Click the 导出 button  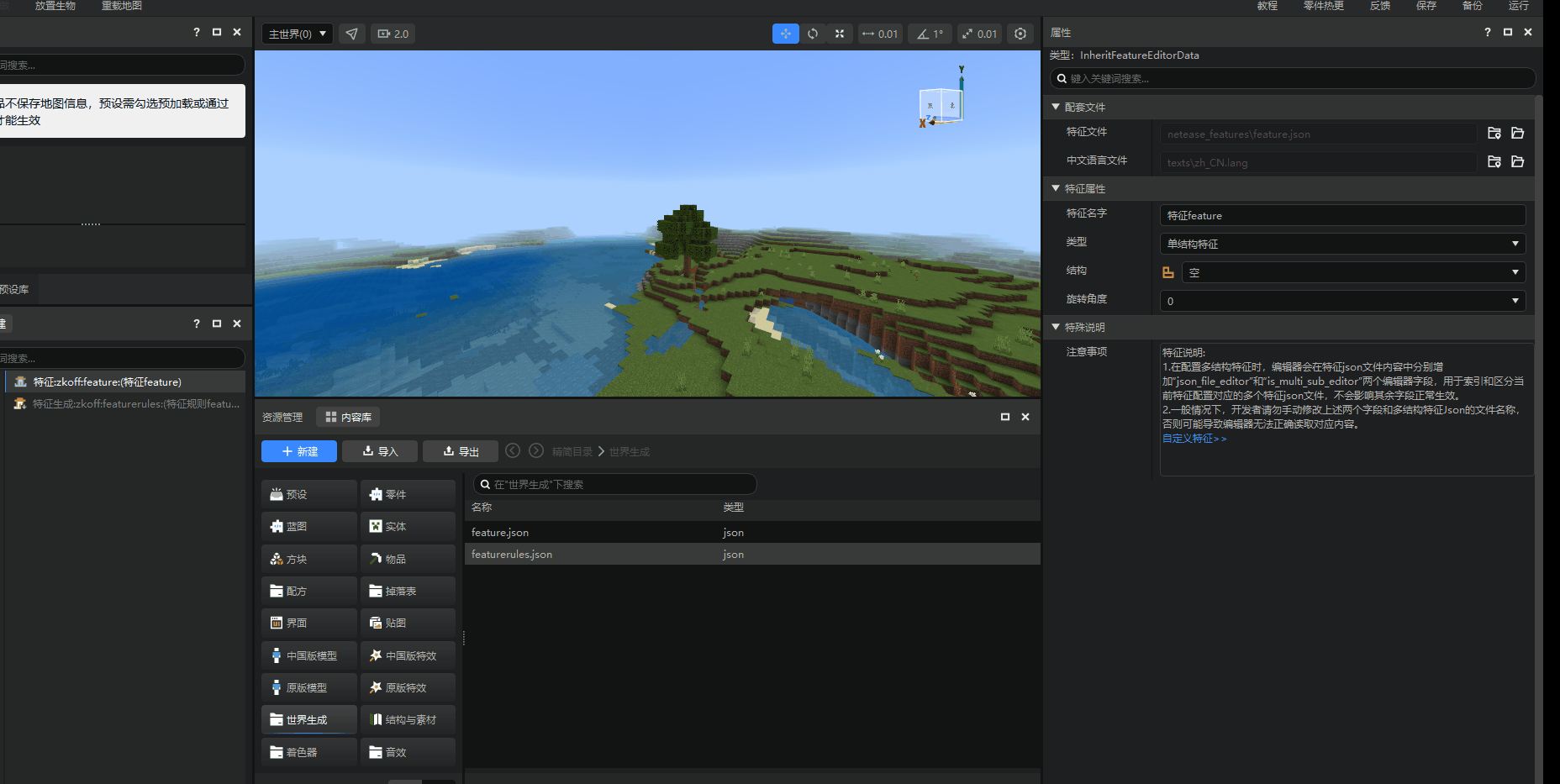click(461, 451)
